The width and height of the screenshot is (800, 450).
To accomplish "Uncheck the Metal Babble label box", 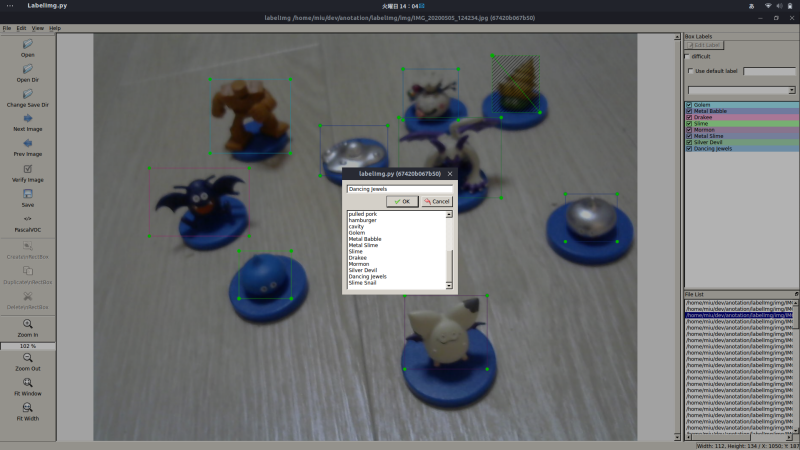I will point(689,111).
